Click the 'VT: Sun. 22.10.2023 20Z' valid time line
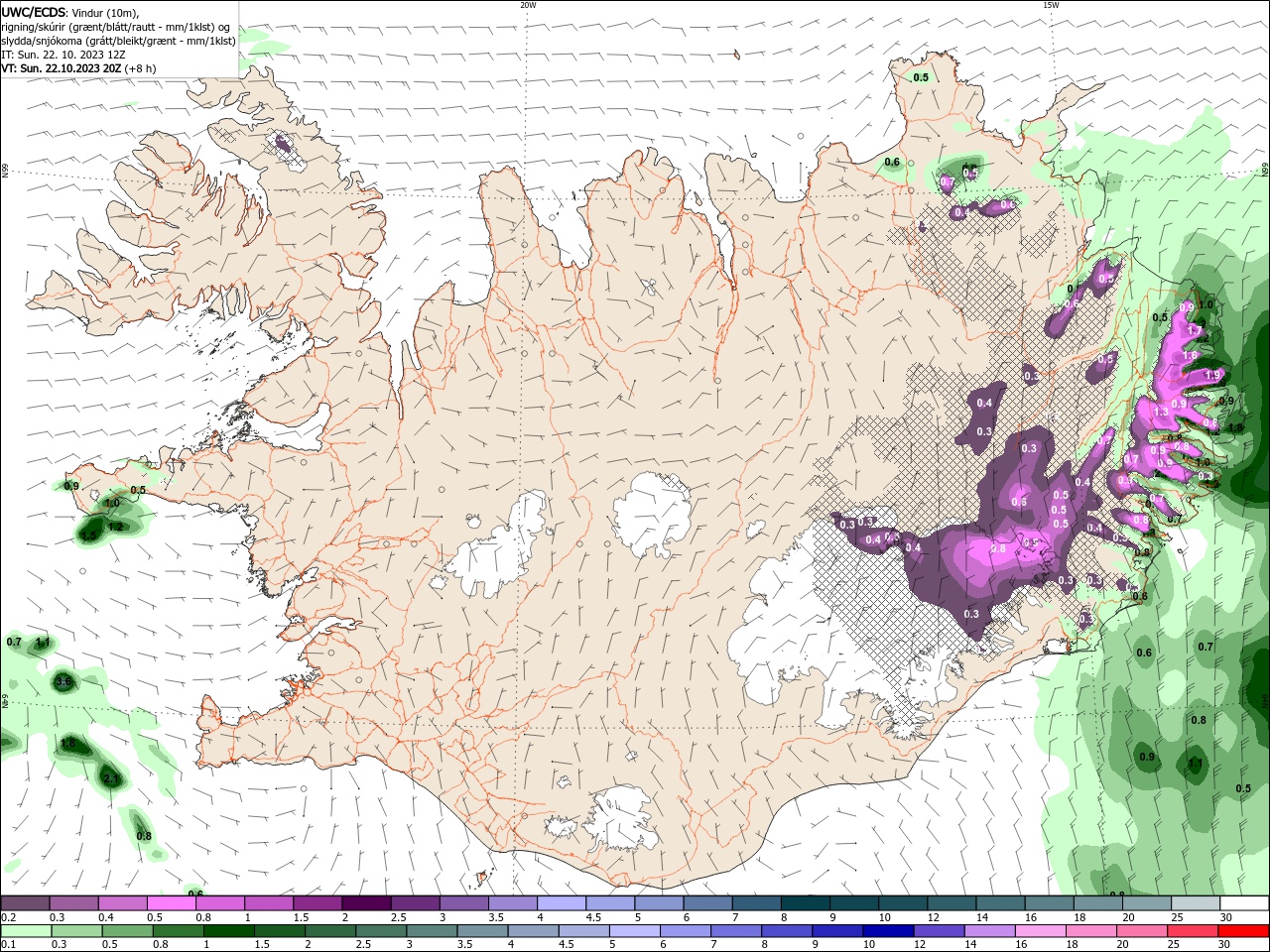 pos(78,68)
